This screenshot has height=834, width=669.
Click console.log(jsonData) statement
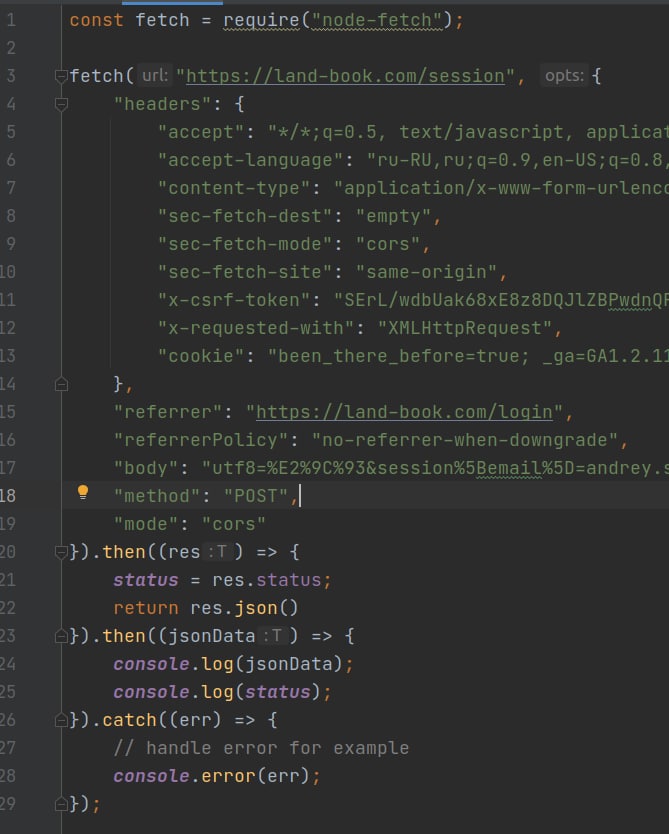coord(233,664)
